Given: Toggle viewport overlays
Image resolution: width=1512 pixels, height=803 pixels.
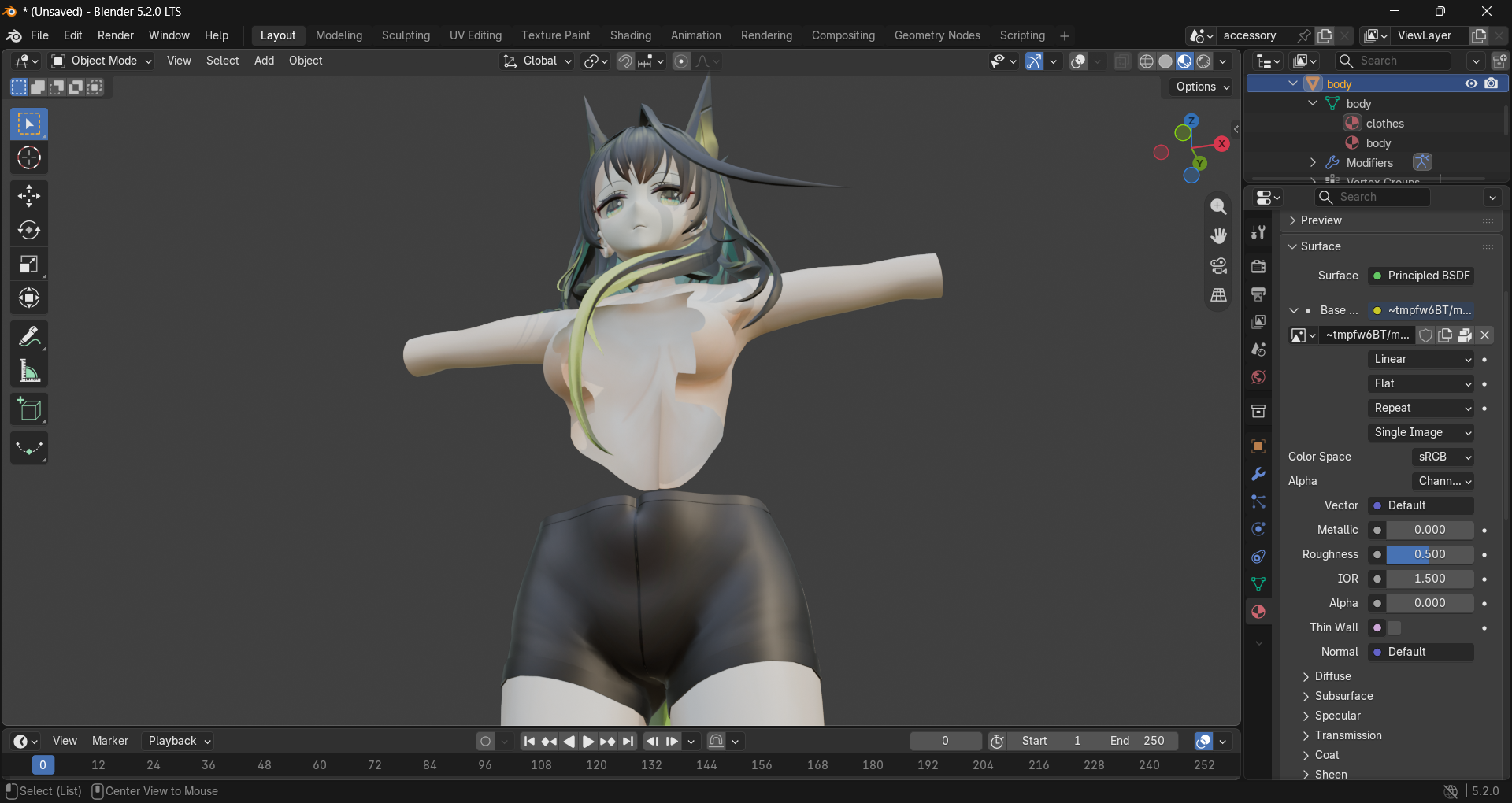Looking at the screenshot, I should [x=1079, y=61].
